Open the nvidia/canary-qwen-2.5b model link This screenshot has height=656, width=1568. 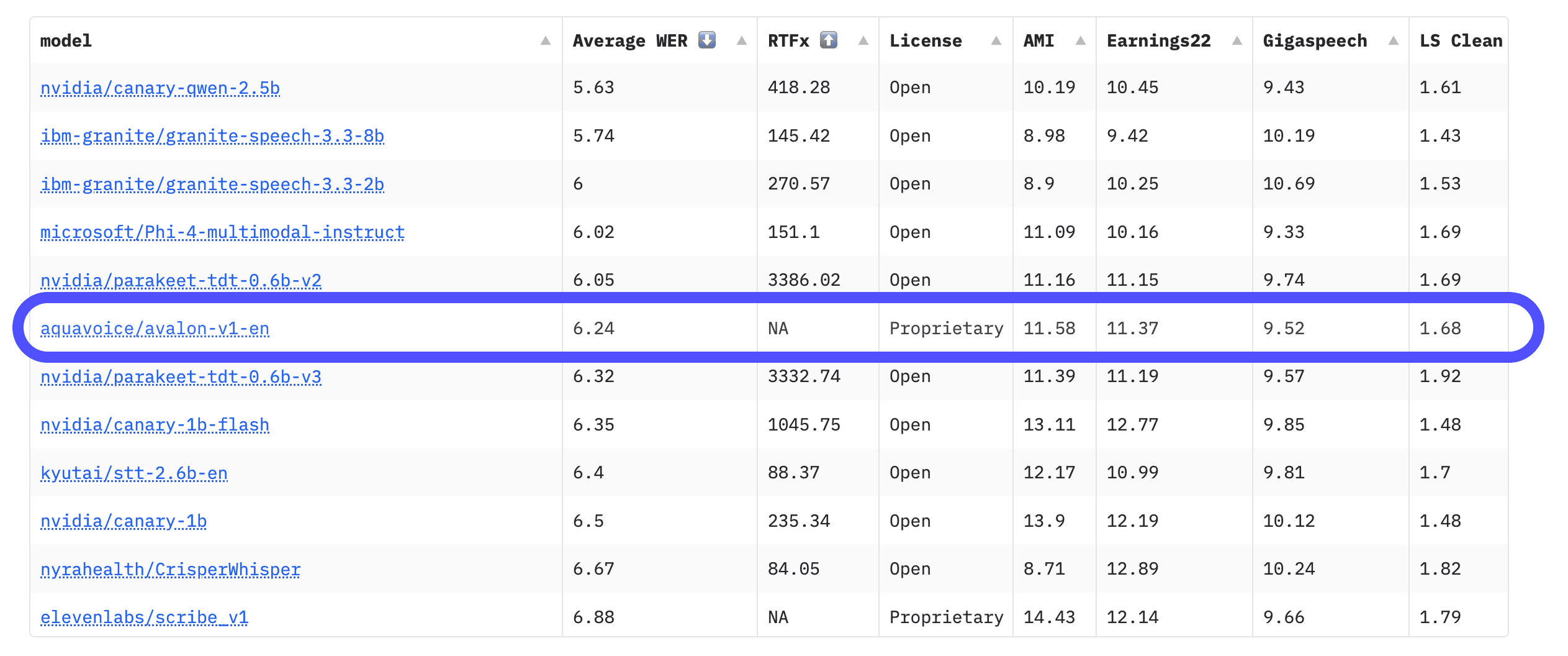pos(160,88)
